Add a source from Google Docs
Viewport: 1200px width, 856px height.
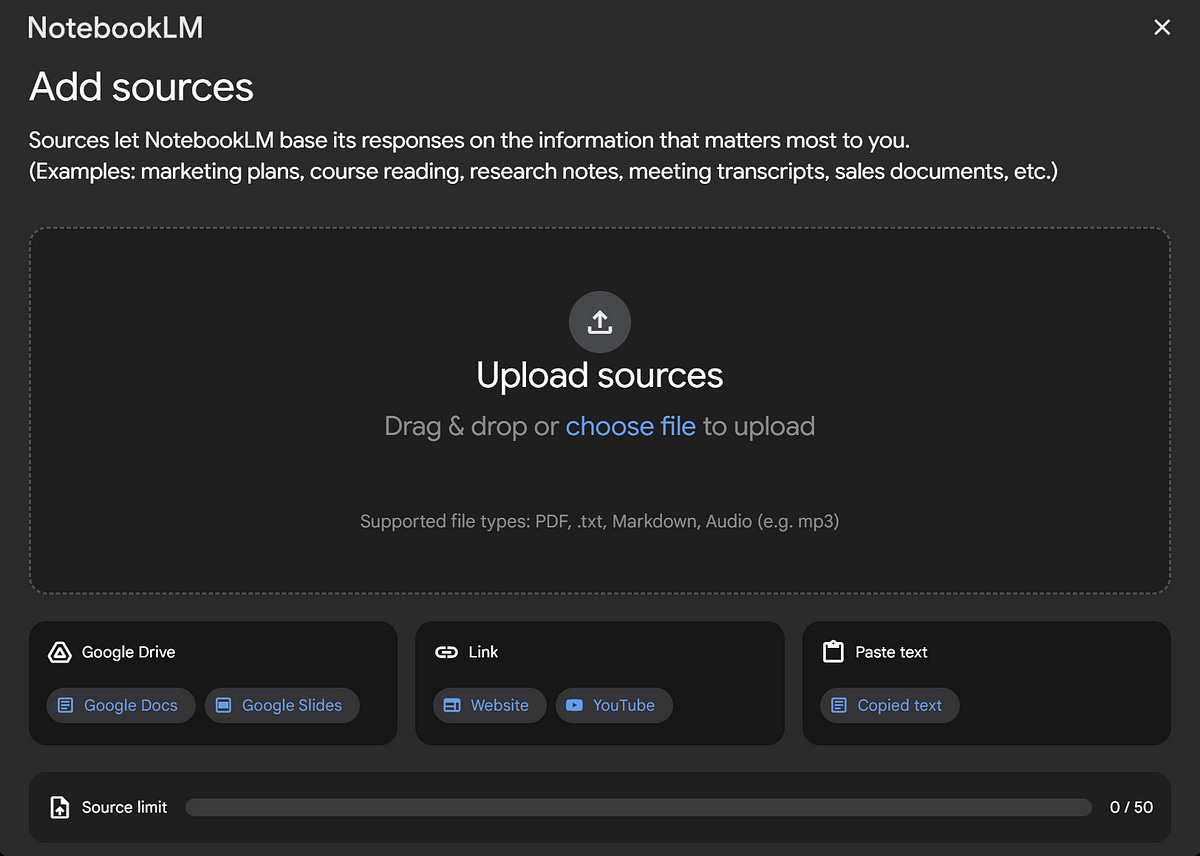point(121,705)
